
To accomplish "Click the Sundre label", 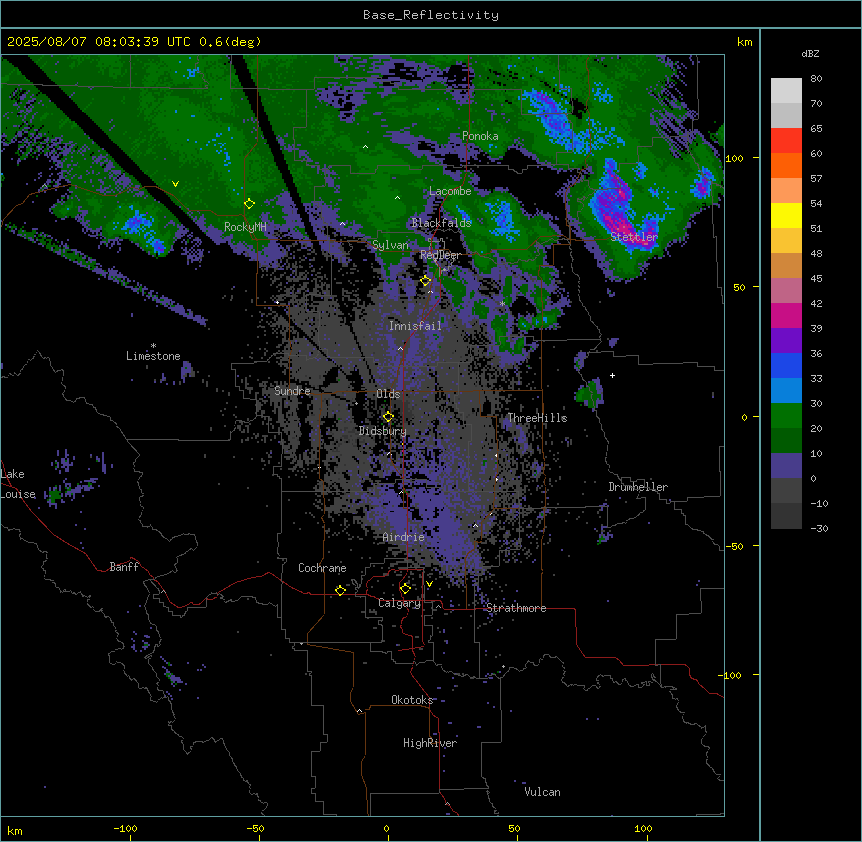I will point(292,391).
